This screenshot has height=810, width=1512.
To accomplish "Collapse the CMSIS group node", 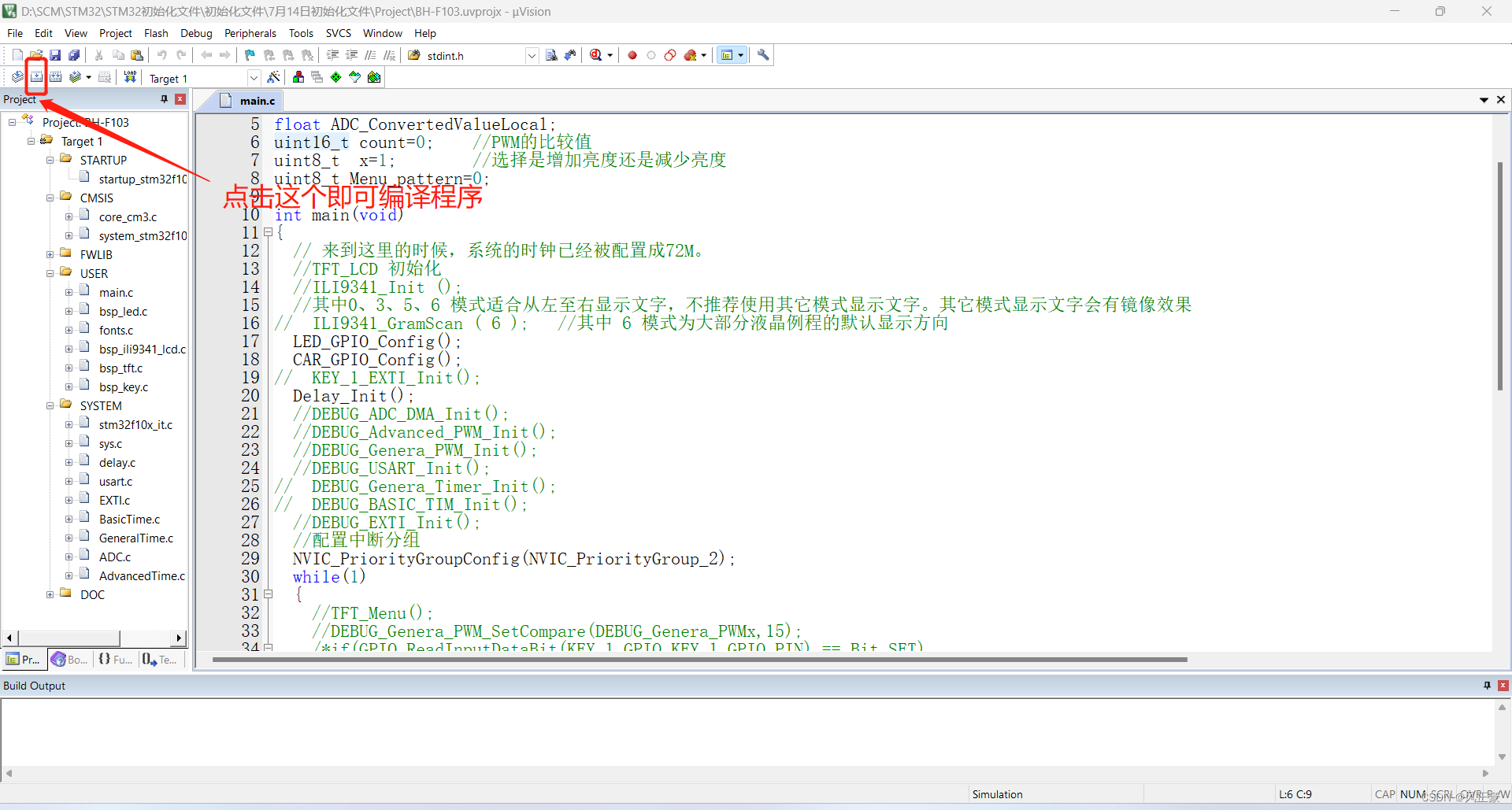I will point(50,198).
